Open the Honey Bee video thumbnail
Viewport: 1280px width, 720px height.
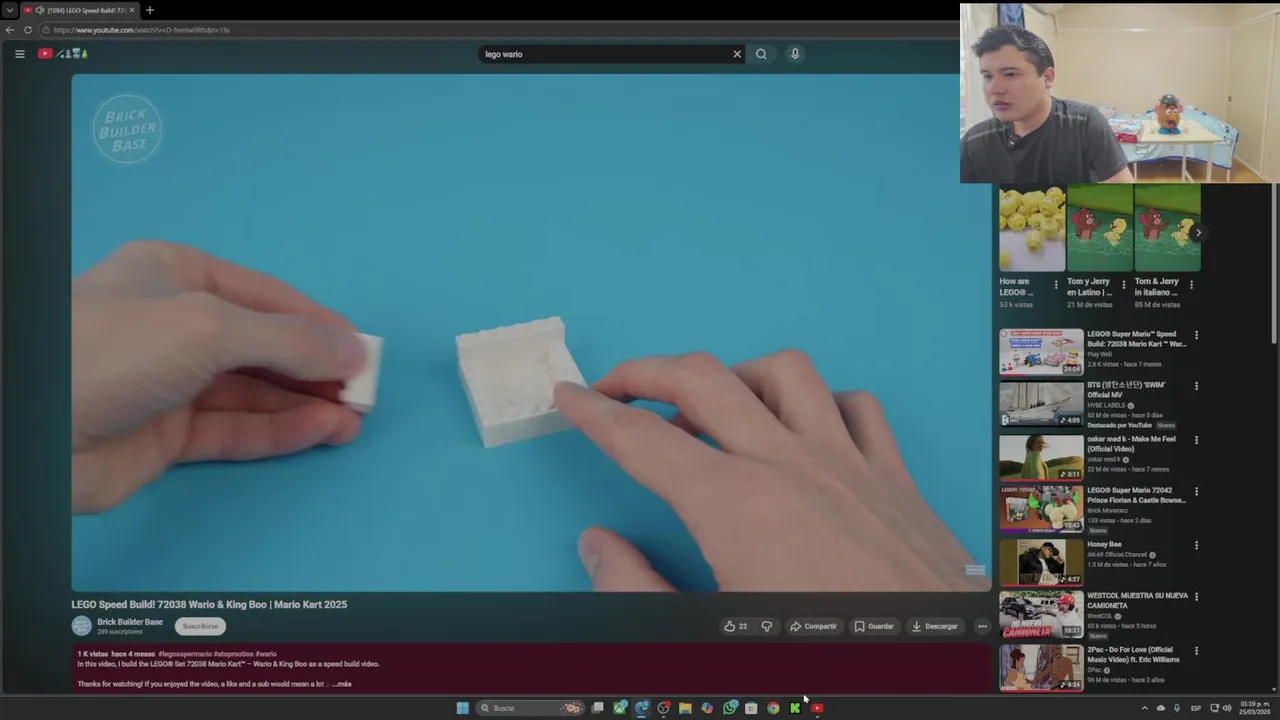(1041, 562)
